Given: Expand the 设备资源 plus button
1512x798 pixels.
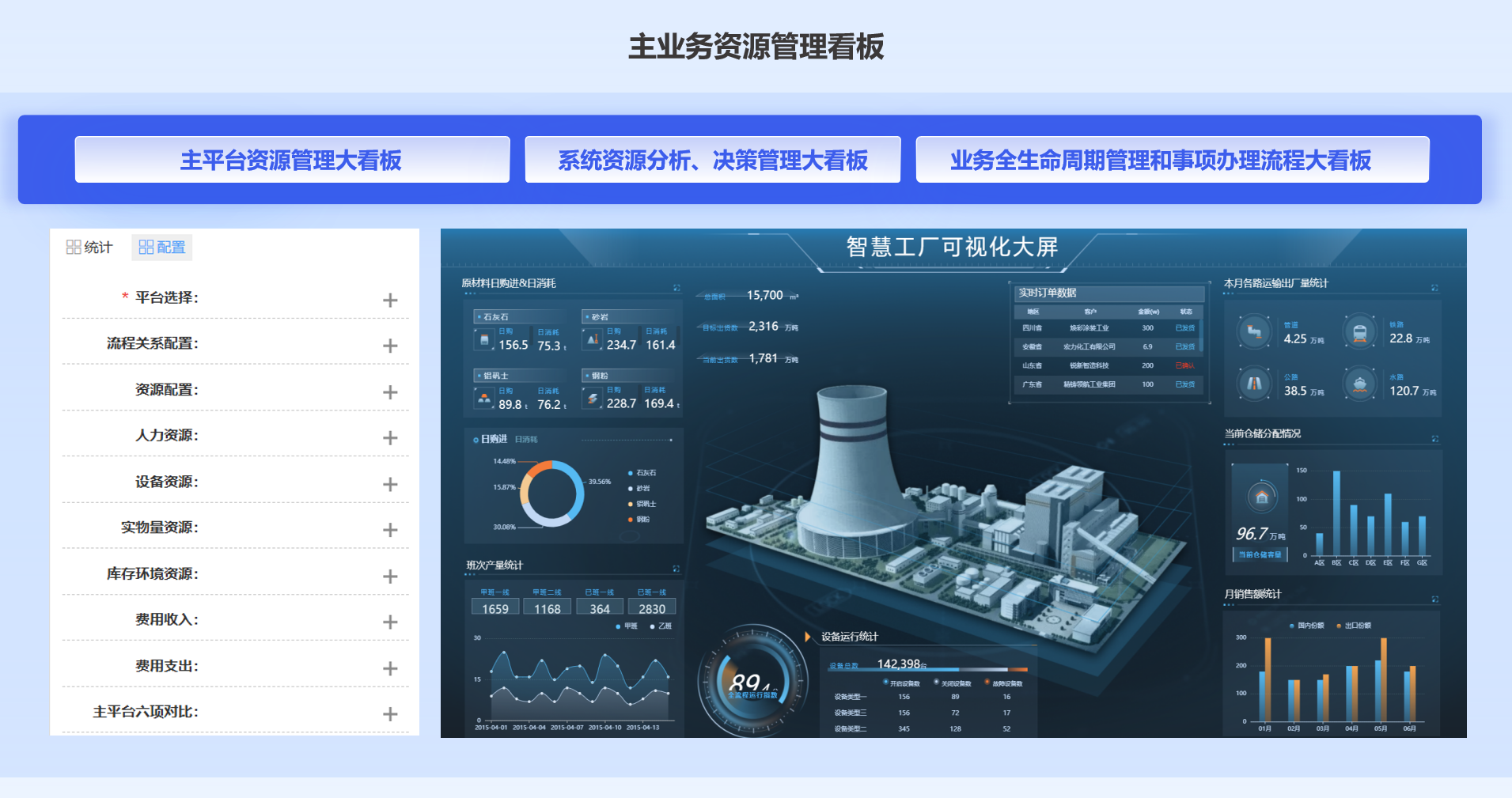Looking at the screenshot, I should click(390, 484).
